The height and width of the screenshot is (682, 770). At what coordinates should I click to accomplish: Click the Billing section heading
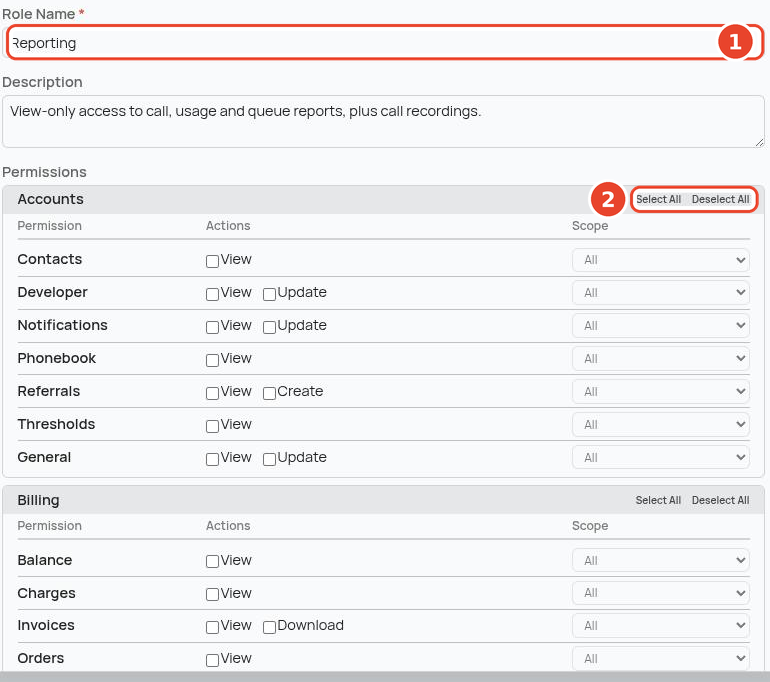click(x=38, y=500)
